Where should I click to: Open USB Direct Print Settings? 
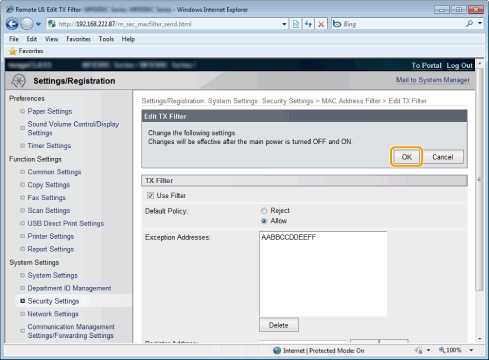(66, 223)
